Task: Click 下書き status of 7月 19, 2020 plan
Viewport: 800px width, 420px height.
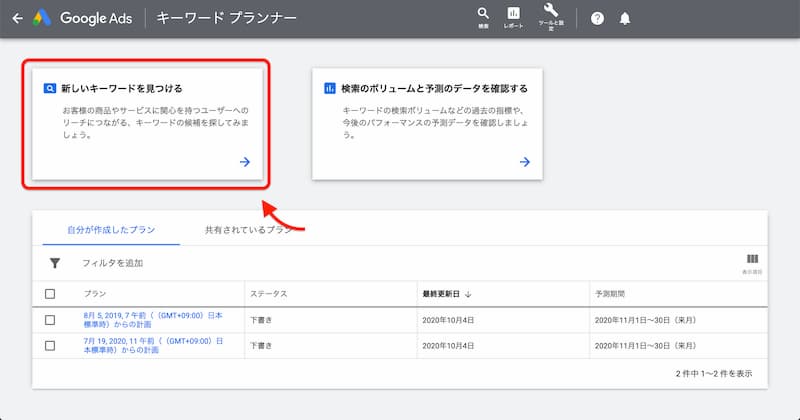Action: [261, 345]
